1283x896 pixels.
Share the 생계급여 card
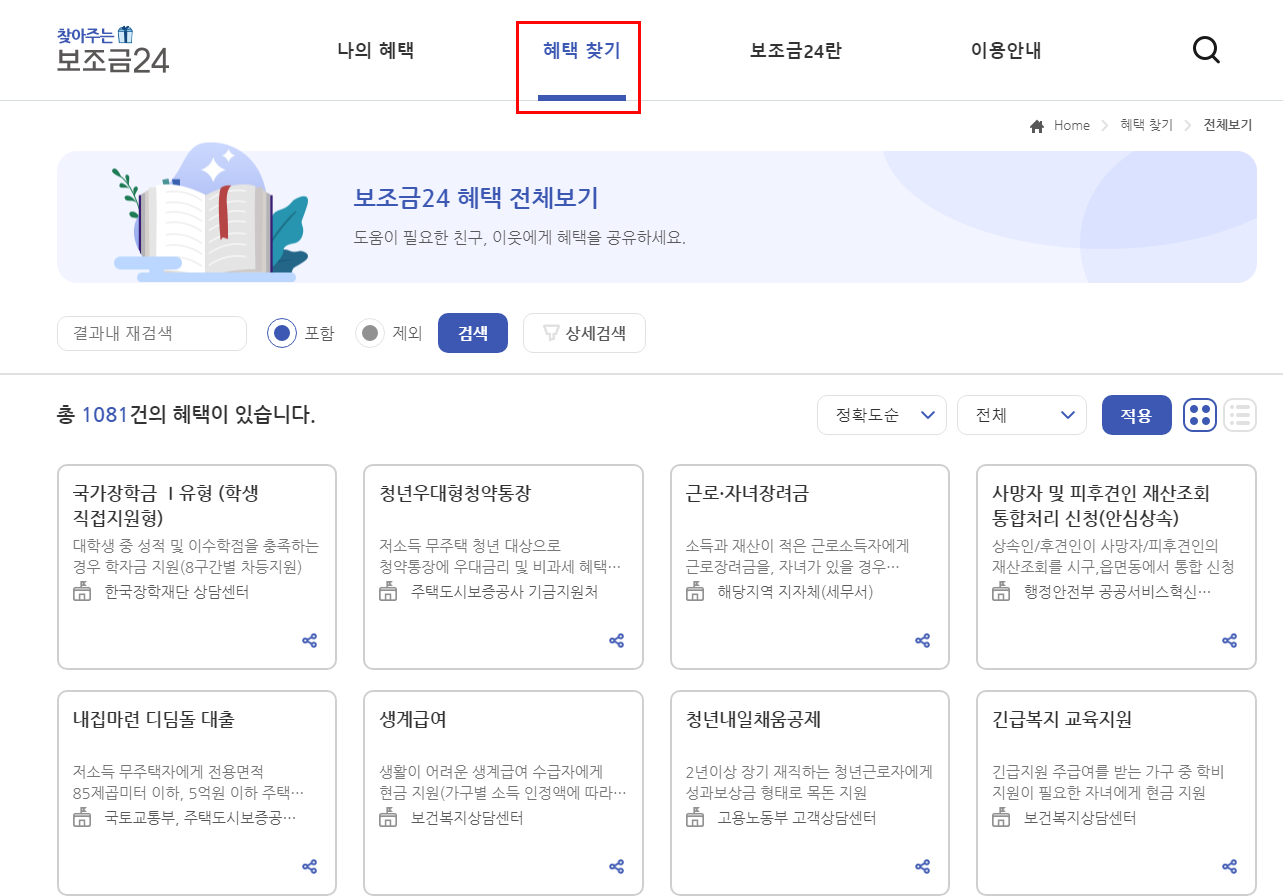617,867
